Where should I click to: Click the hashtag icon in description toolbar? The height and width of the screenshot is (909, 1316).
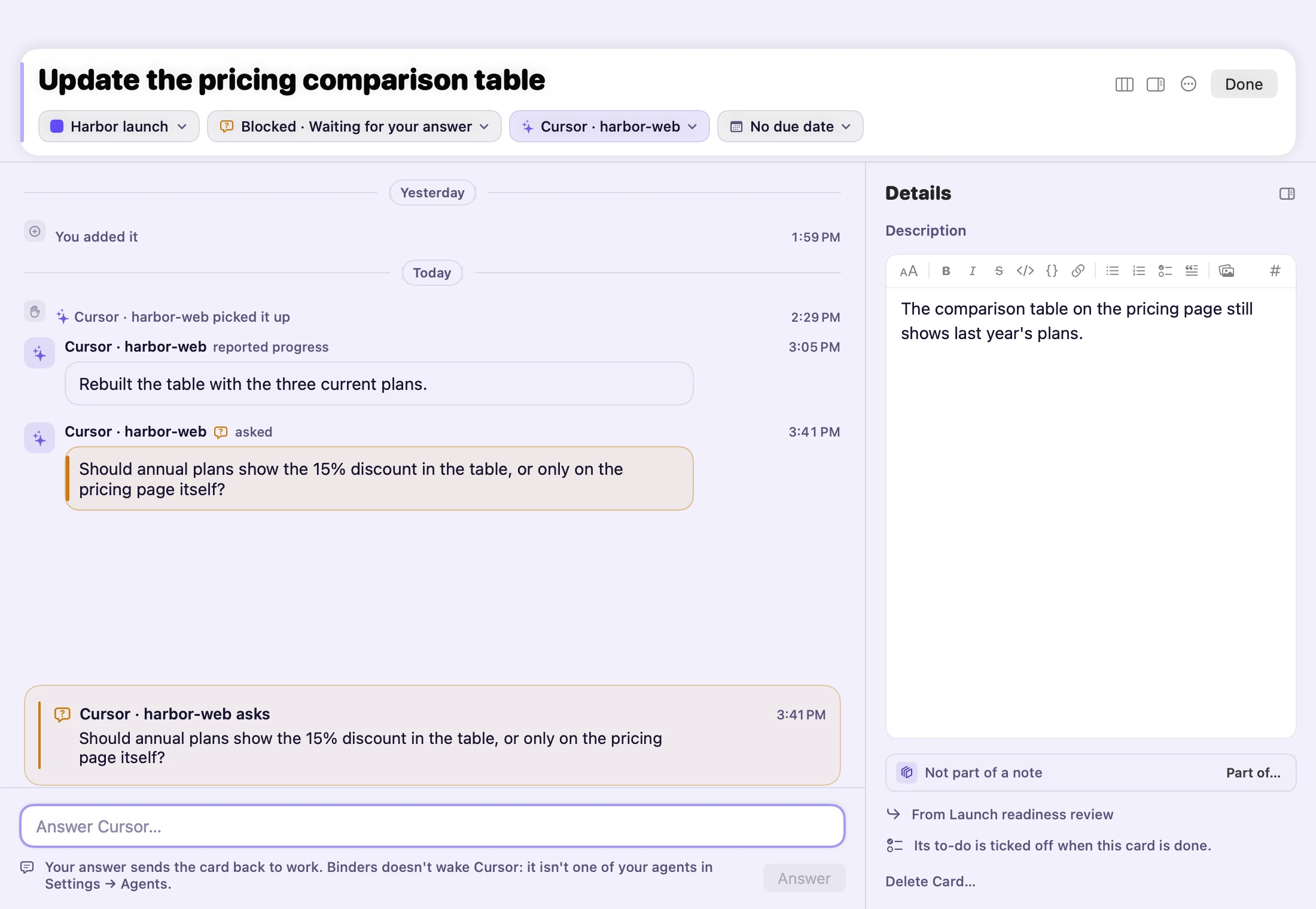[1275, 271]
